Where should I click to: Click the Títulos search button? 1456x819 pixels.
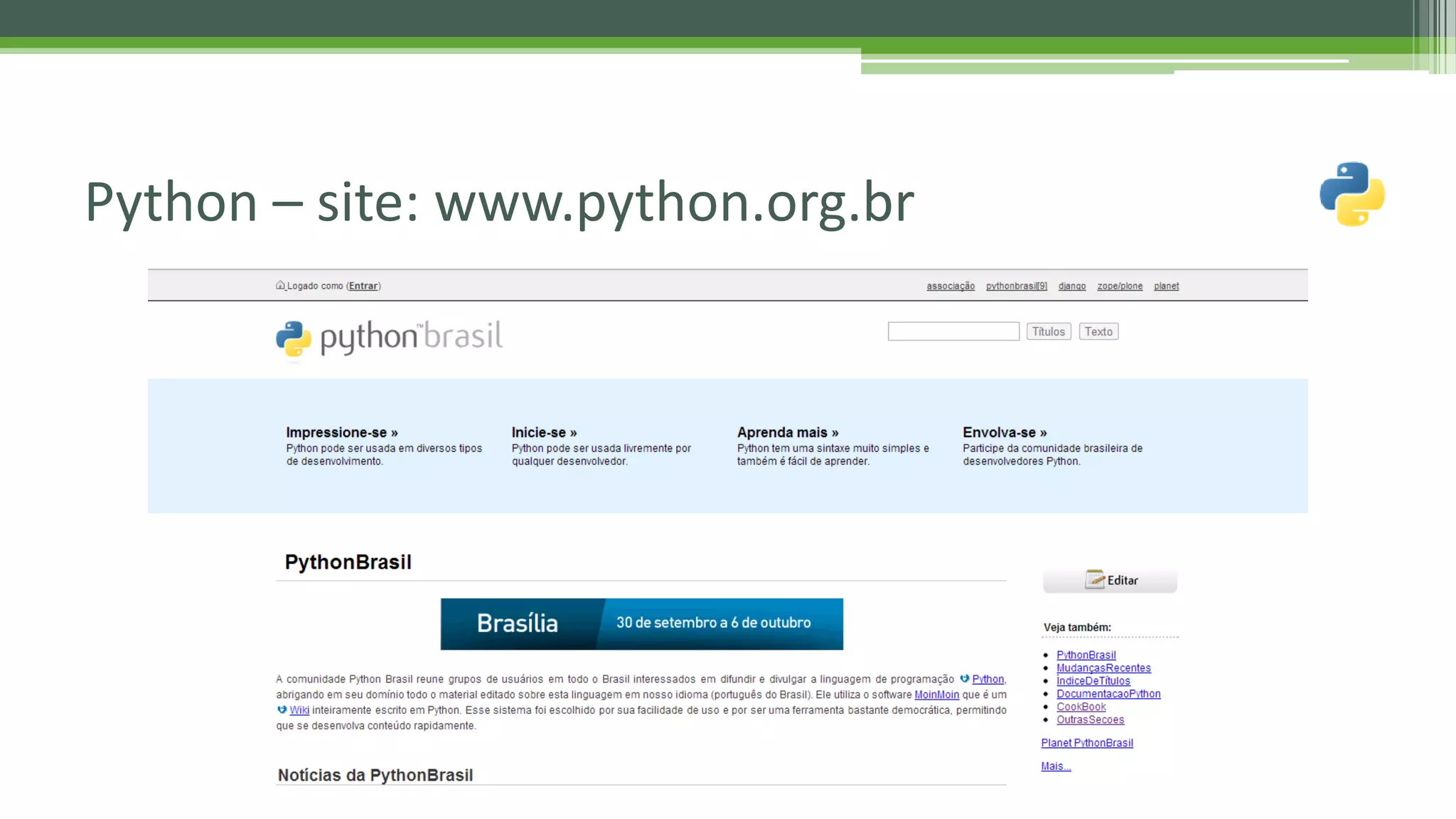point(1049,331)
